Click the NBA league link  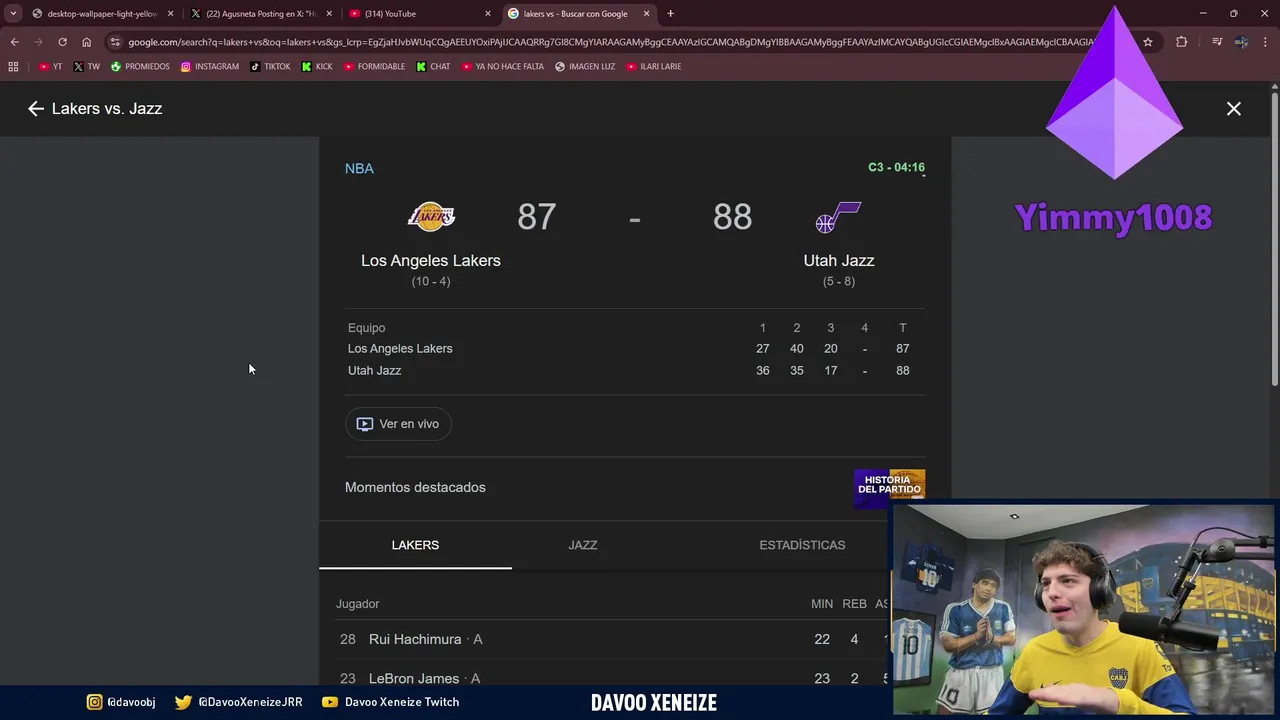tap(359, 168)
